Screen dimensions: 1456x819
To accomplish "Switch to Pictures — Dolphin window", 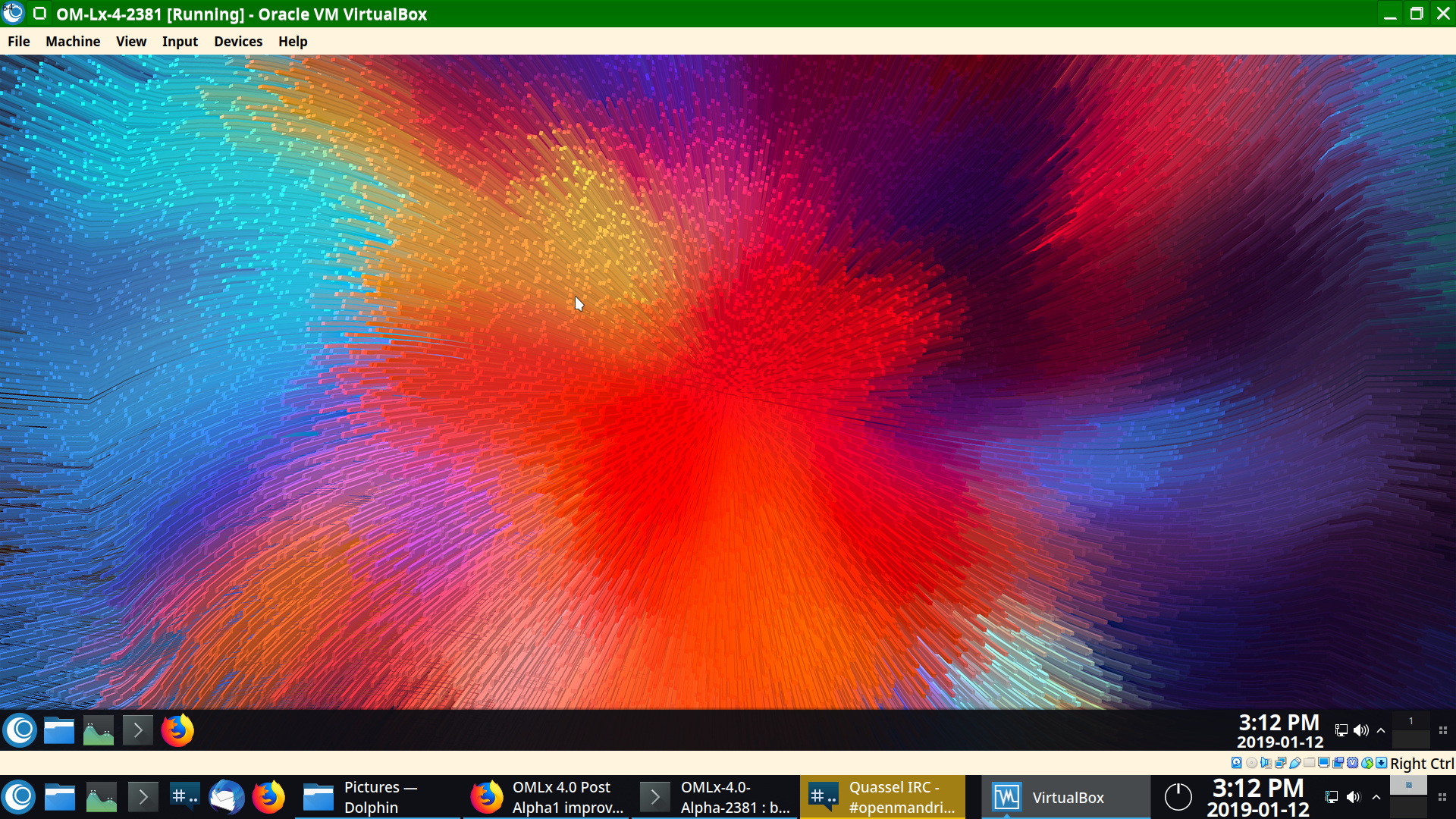I will [378, 797].
